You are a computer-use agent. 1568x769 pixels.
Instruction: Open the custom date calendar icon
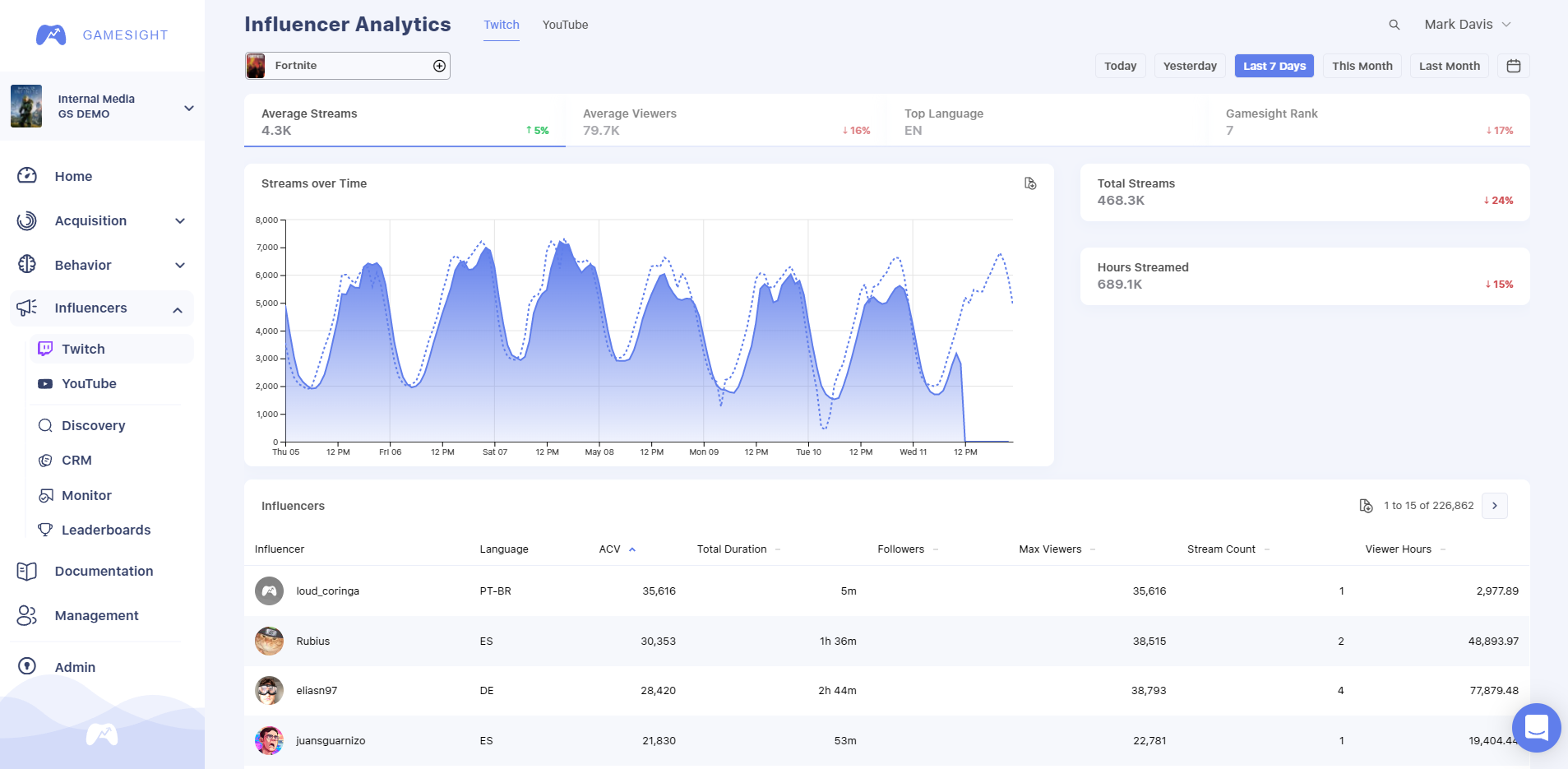1513,66
